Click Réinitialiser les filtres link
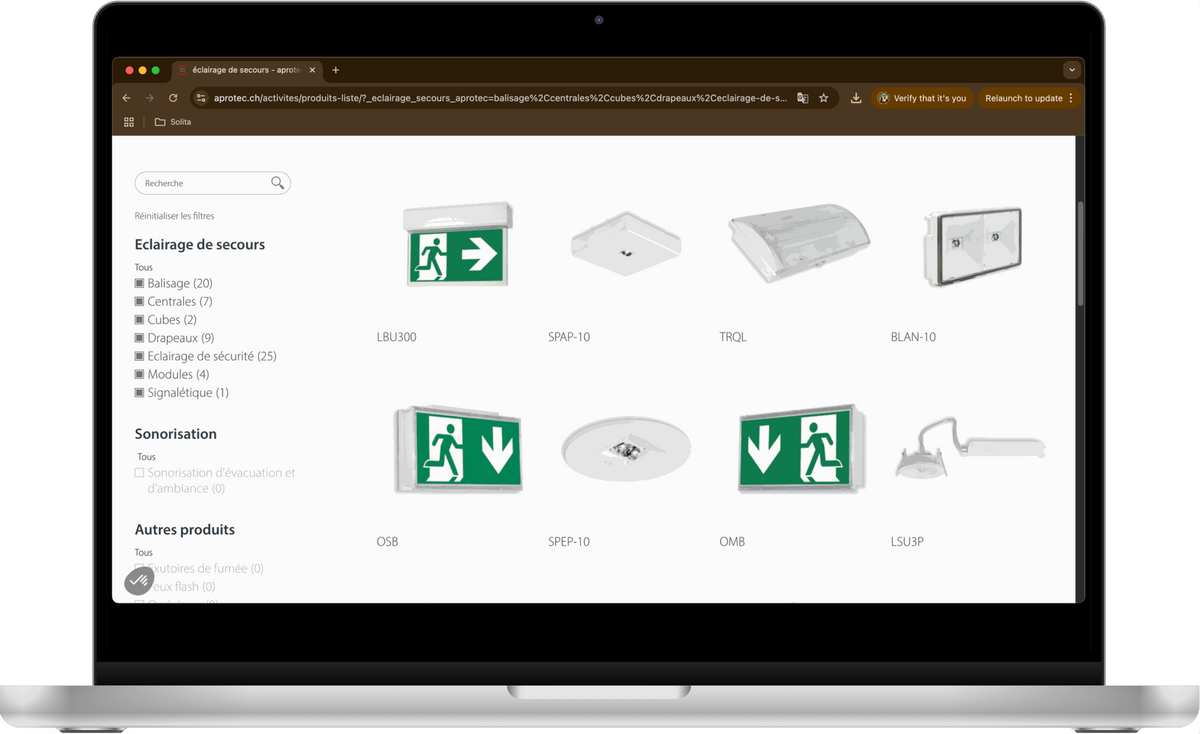Viewport: 1200px width, 734px height. click(x=174, y=216)
